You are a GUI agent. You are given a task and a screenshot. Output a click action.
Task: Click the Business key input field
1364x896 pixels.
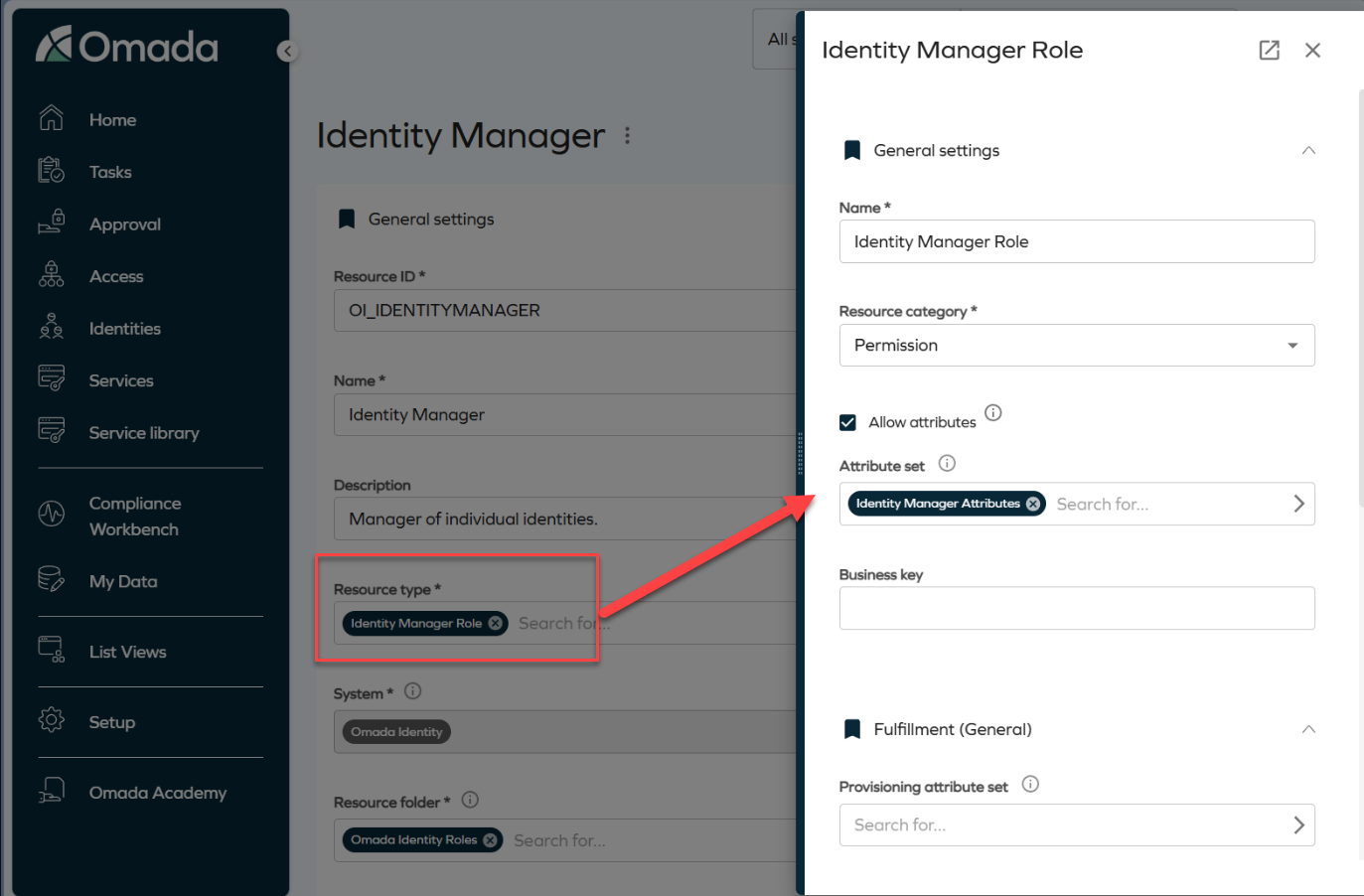click(1076, 608)
